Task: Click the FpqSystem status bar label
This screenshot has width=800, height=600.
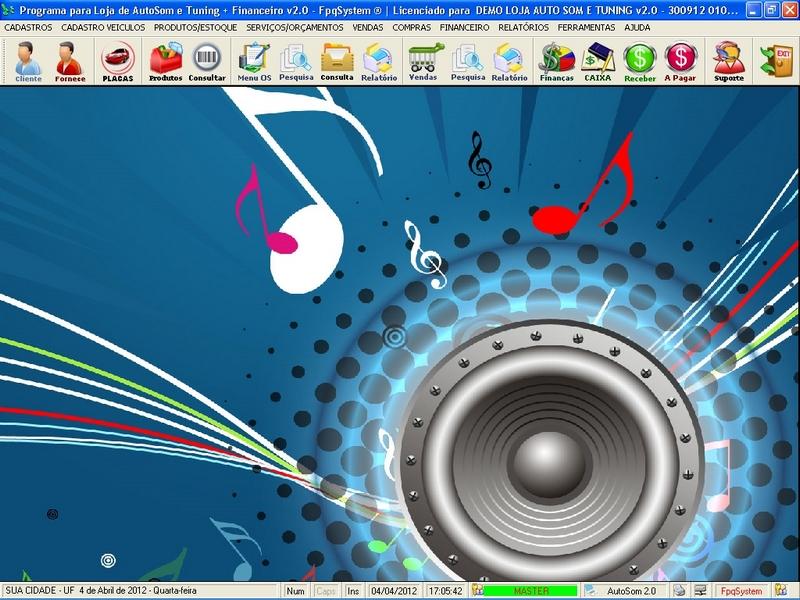Action: pyautogui.click(x=741, y=591)
